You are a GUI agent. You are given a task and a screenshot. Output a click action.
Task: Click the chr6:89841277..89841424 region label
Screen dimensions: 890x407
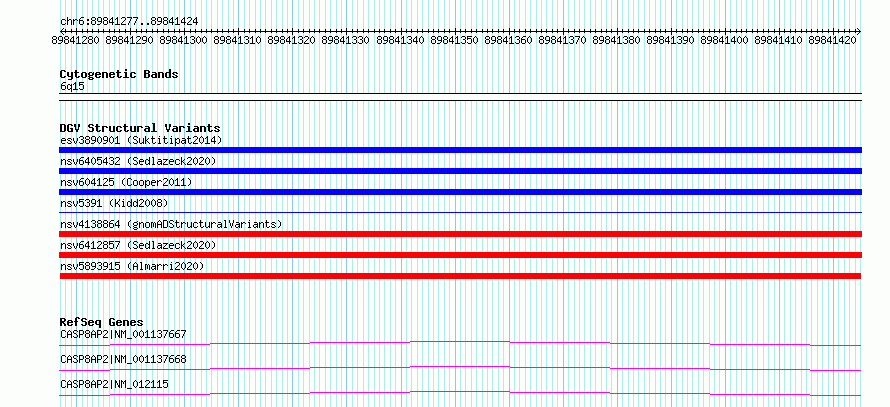click(129, 22)
